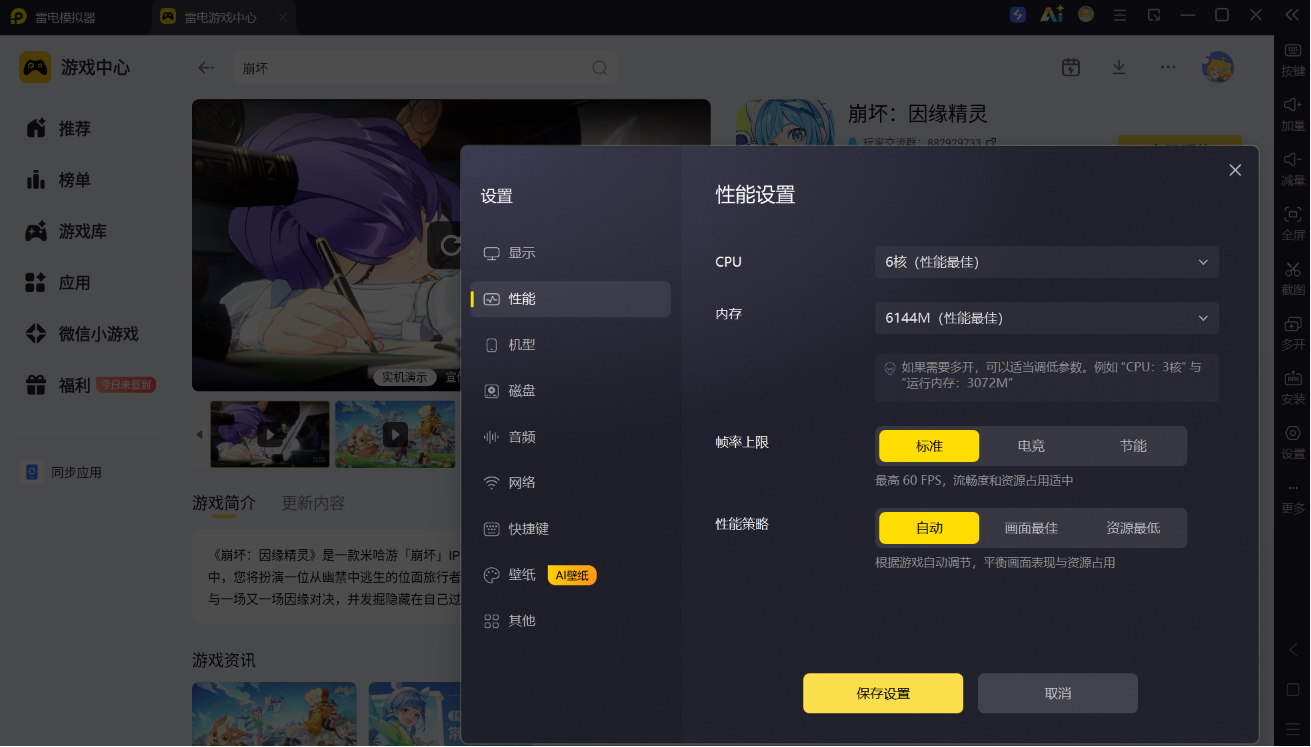This screenshot has width=1311, height=747.
Task: Open the 显示 settings category
Action: [570, 253]
